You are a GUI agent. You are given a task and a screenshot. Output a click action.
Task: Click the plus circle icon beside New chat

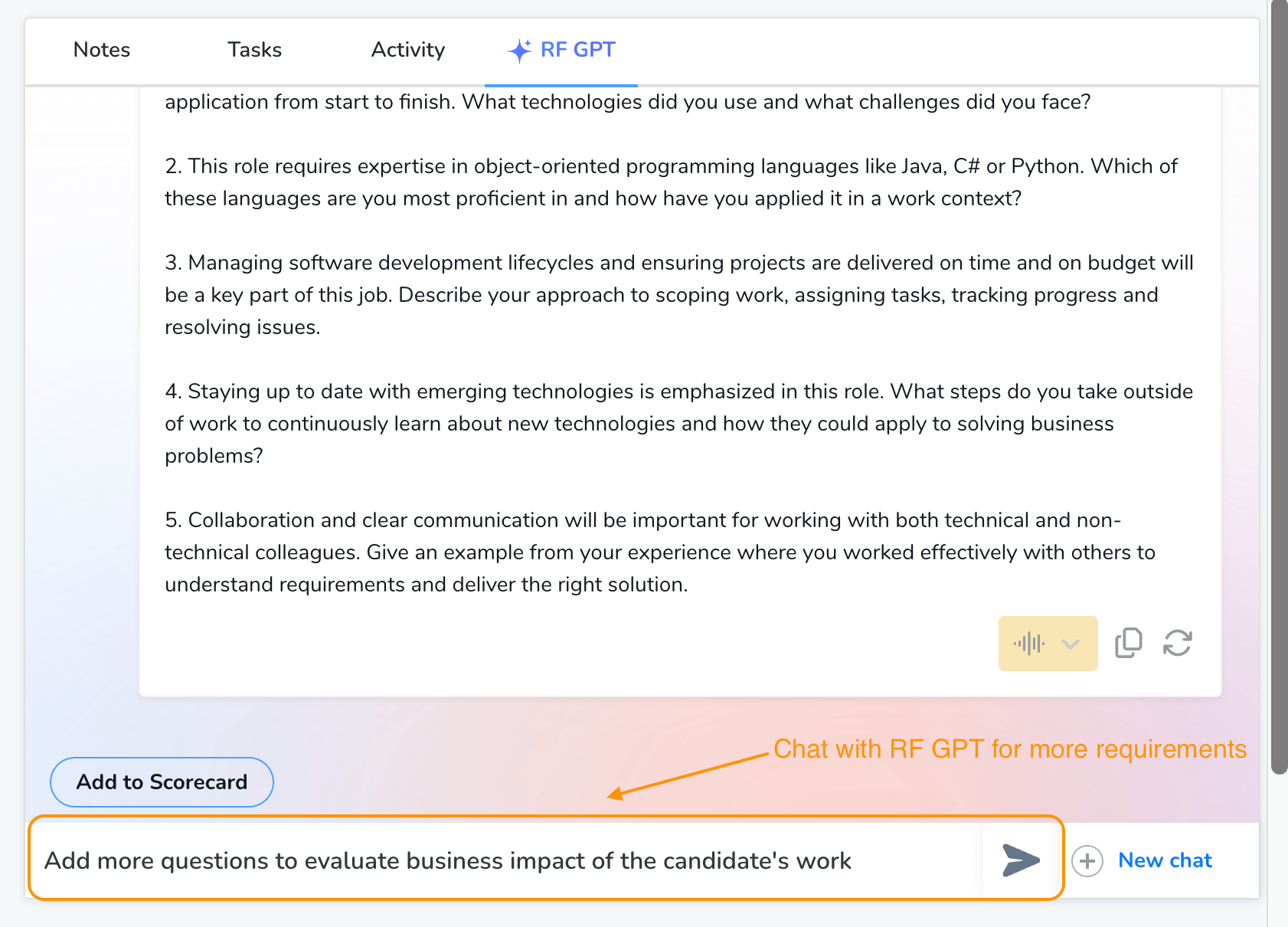point(1087,861)
